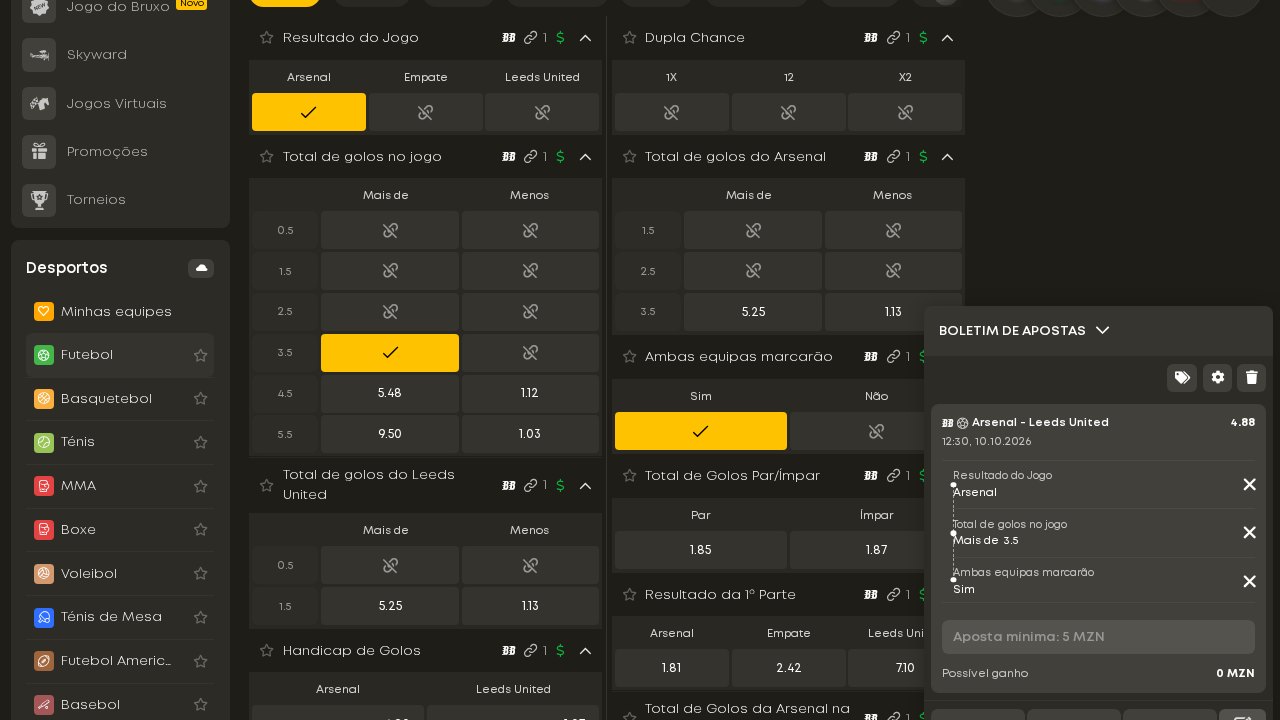Star the Dupla Chance market

629,38
